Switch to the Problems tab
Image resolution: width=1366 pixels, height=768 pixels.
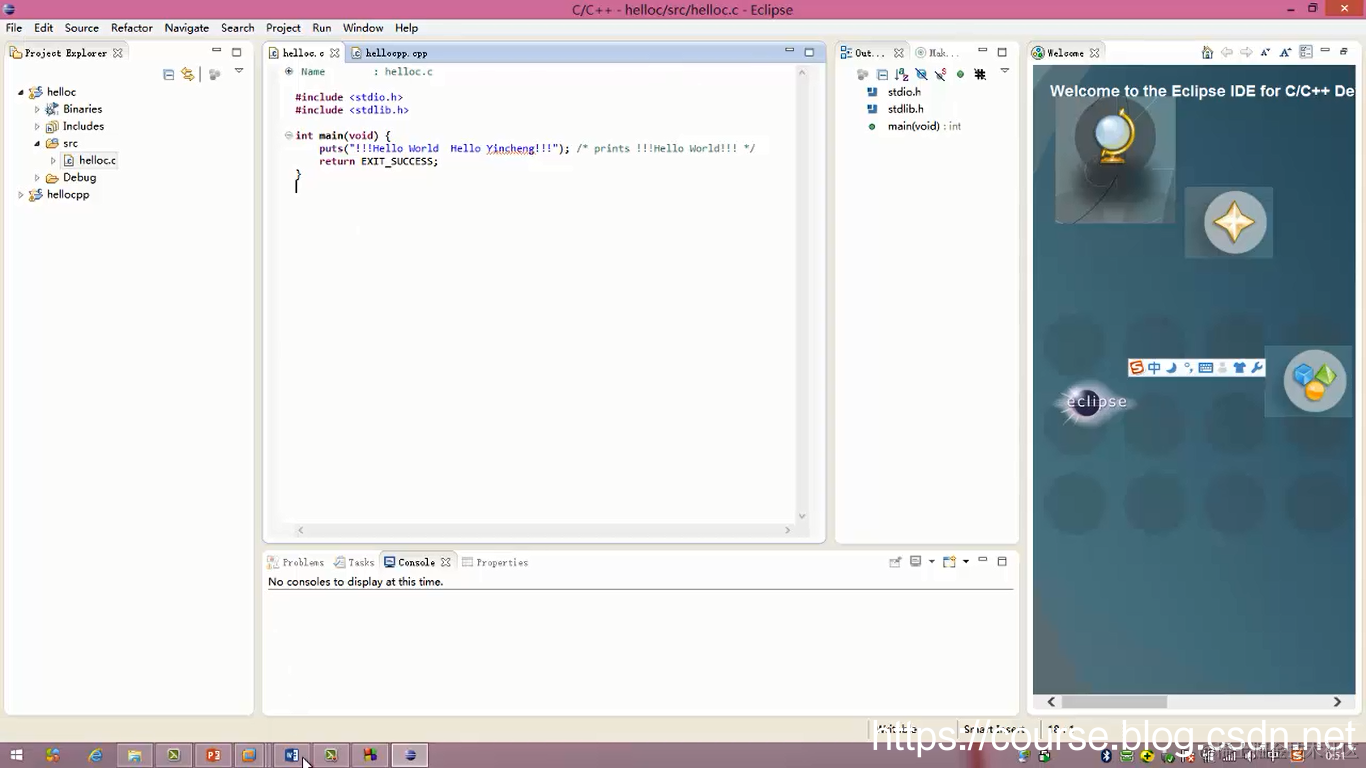295,562
